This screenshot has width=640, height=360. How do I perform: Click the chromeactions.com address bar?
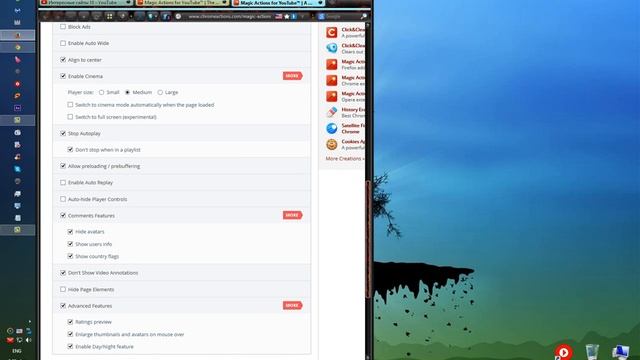point(229,16)
